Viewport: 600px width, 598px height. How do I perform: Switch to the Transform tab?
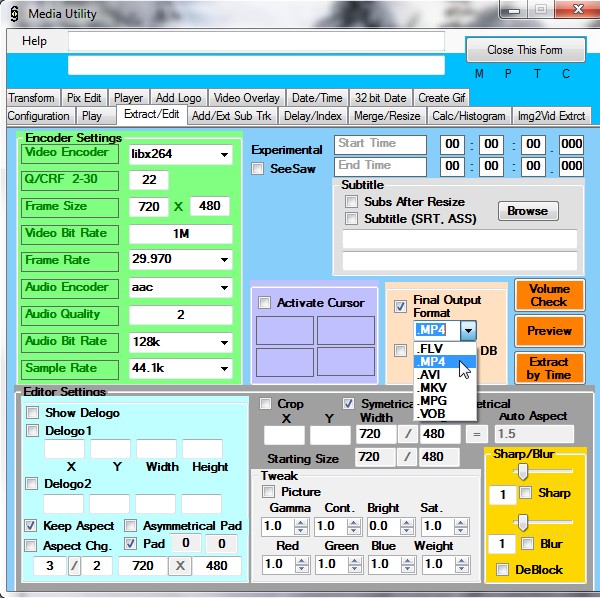pyautogui.click(x=32, y=98)
